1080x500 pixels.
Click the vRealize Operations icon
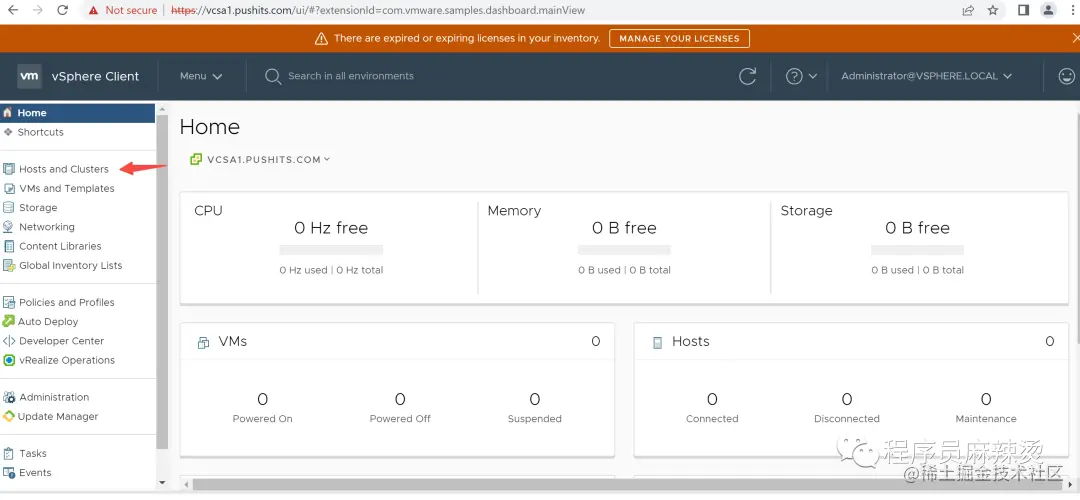tap(8, 360)
